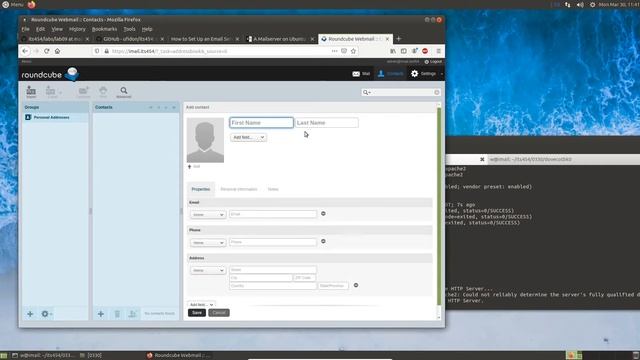Click the delete contact trash icon
Viewport: 640px width, 360px height.
point(117,314)
